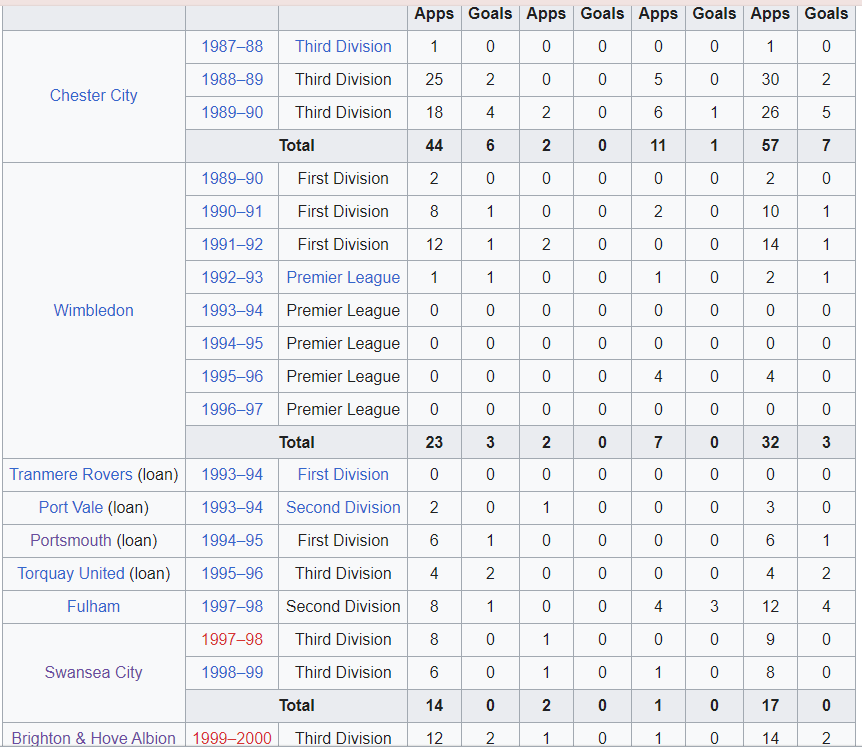Click the "11" cell in Chester City's total row
This screenshot has width=862, height=748.
pyautogui.click(x=658, y=145)
